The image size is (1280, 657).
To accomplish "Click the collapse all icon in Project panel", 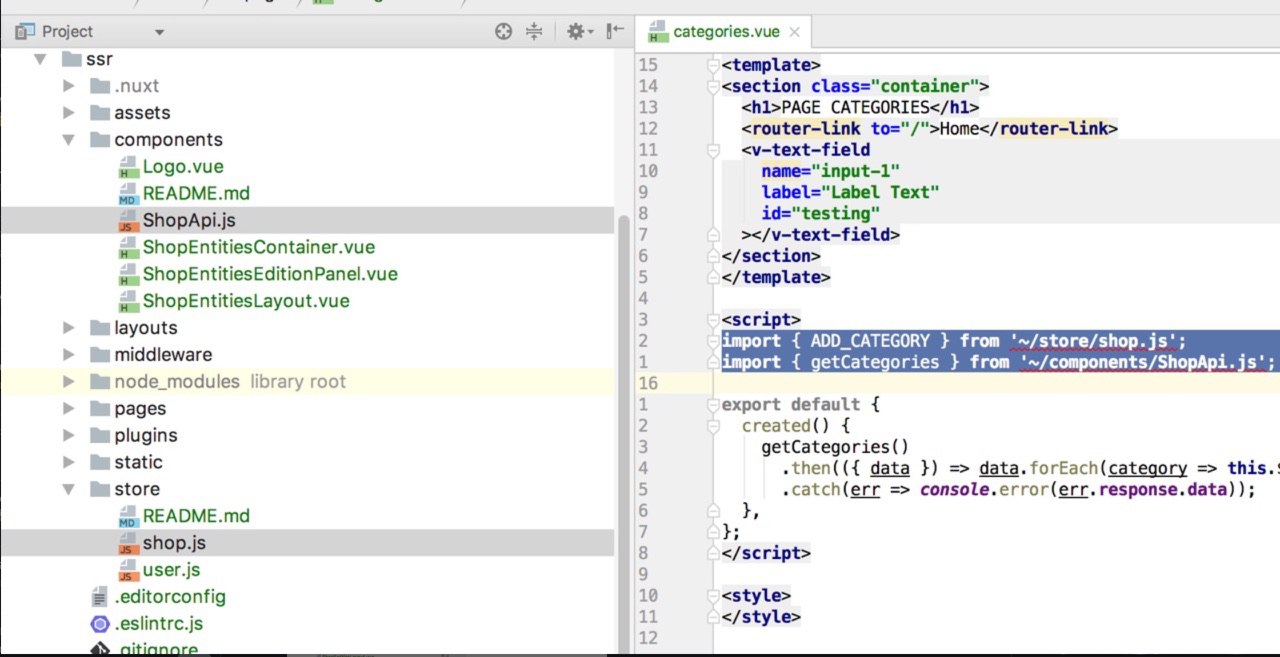I will pos(534,32).
